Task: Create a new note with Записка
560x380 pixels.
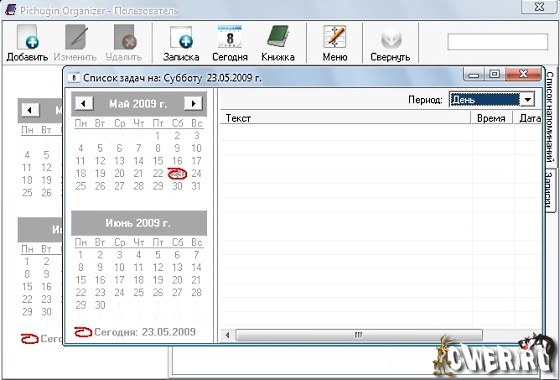Action: [181, 42]
